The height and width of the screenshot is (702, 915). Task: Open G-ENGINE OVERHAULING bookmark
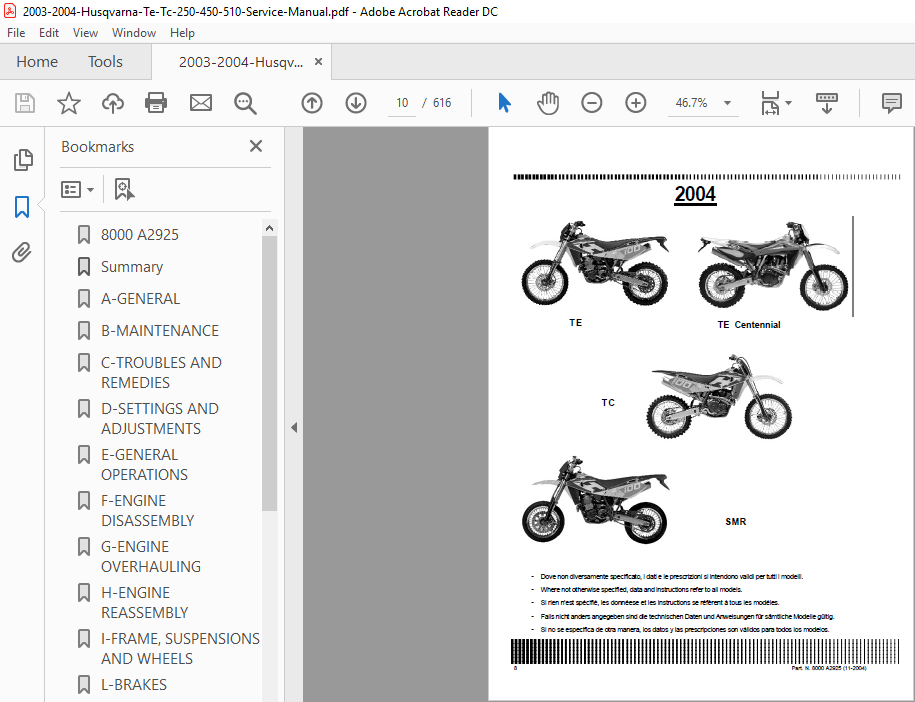click(151, 557)
